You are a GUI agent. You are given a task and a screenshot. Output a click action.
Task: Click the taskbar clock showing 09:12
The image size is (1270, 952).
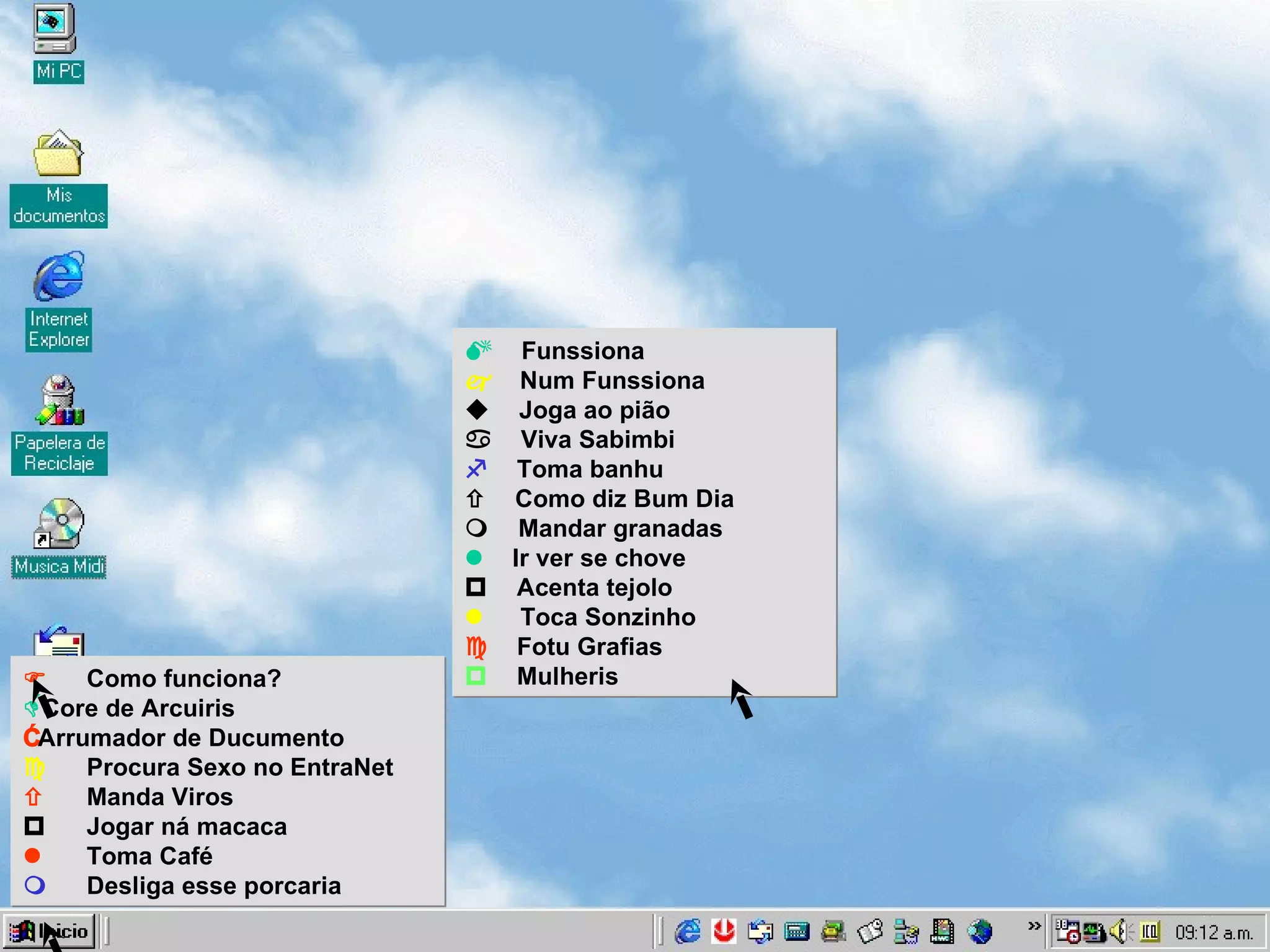tap(1214, 932)
